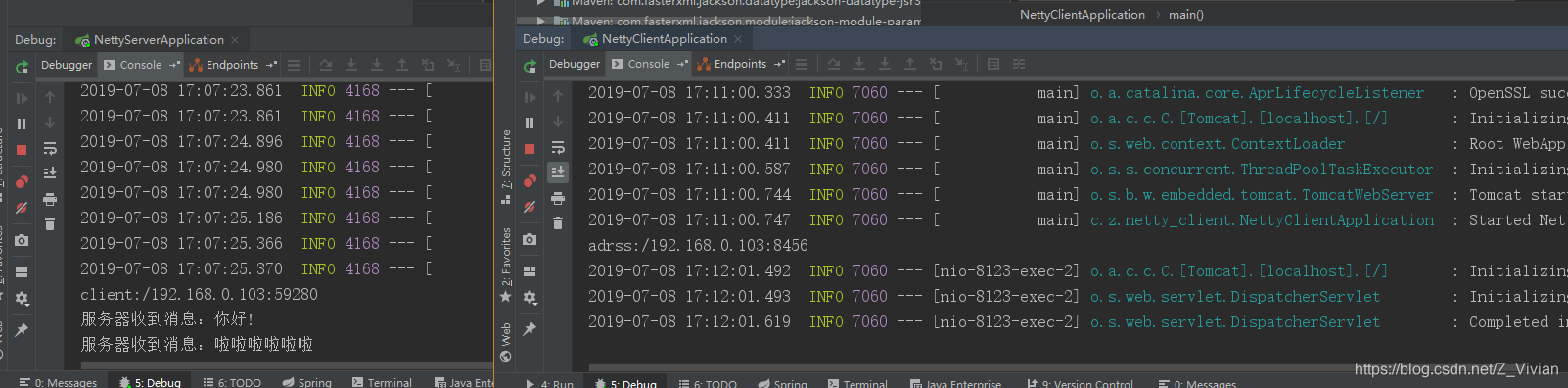Toggle mute breakpoints in server debug panel

(22, 208)
